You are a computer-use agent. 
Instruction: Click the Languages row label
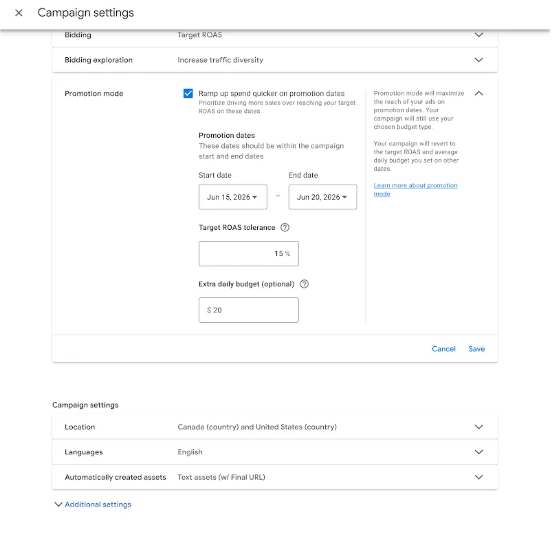84,452
